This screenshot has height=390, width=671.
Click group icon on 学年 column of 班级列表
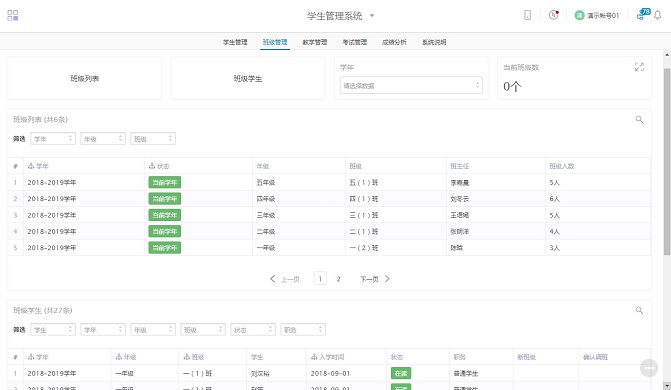31,166
